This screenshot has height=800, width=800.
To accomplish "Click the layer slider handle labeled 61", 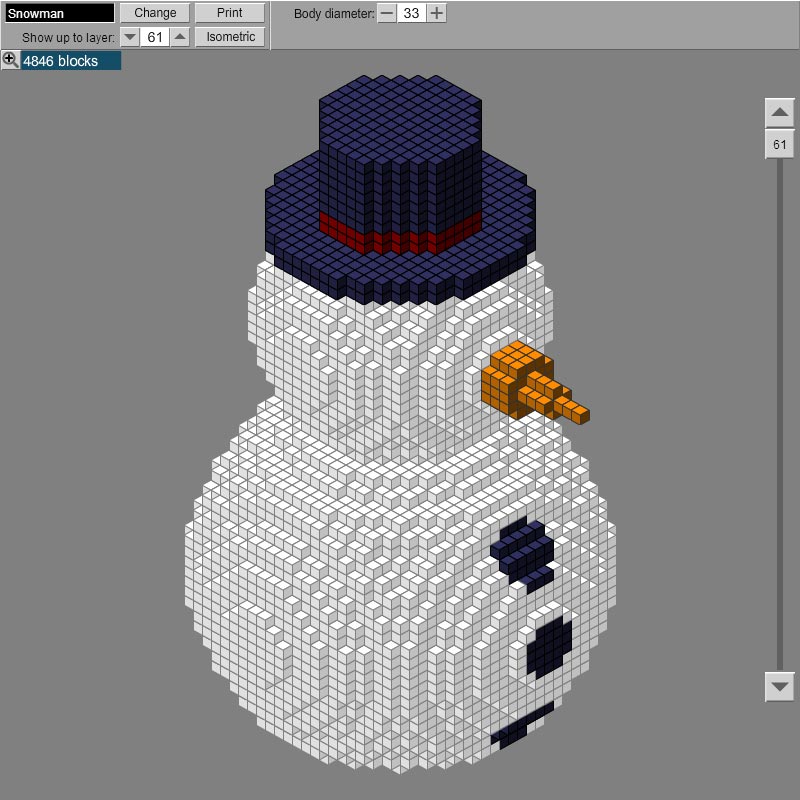I will 780,144.
